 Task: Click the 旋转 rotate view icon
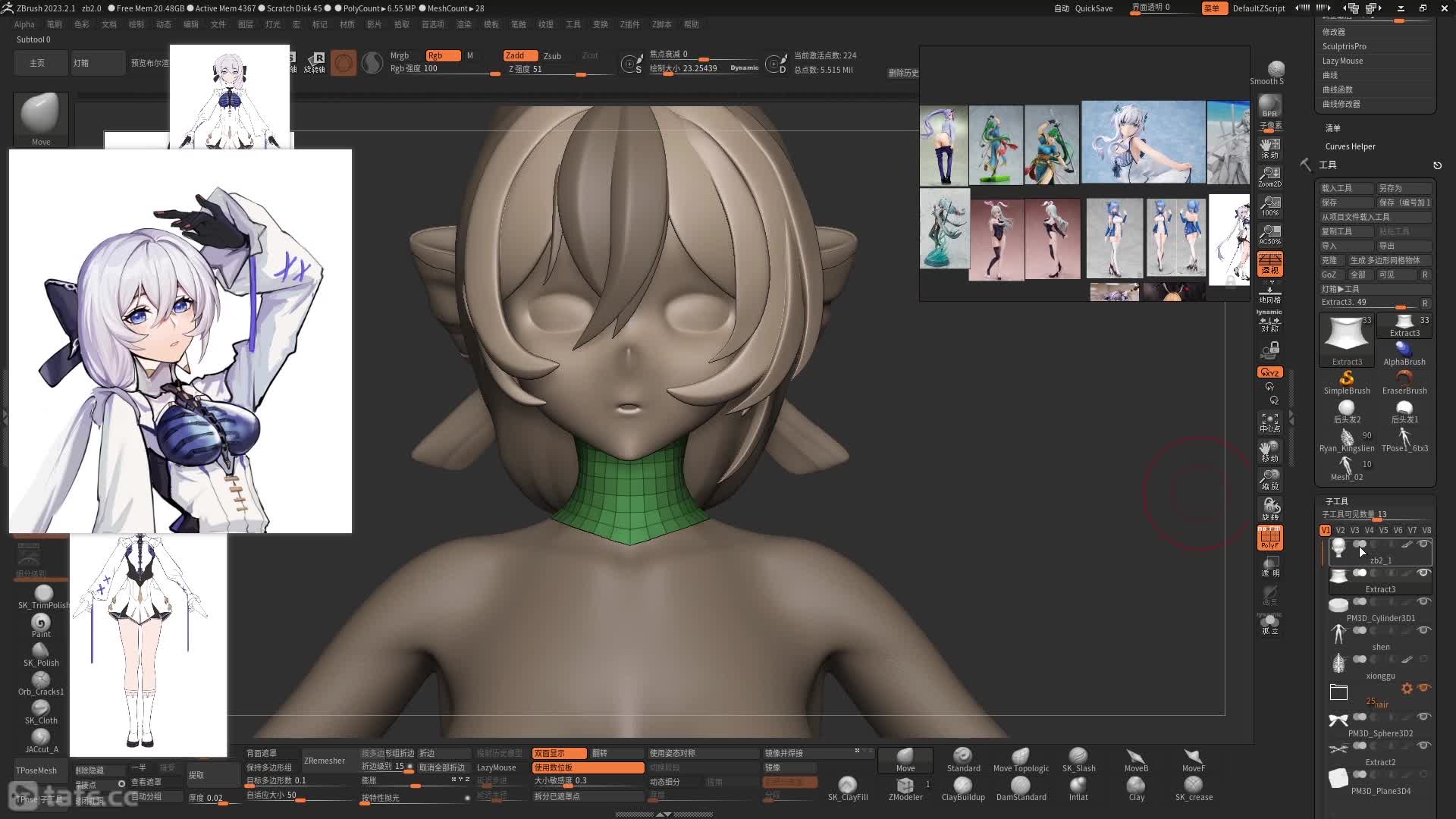tap(1270, 509)
